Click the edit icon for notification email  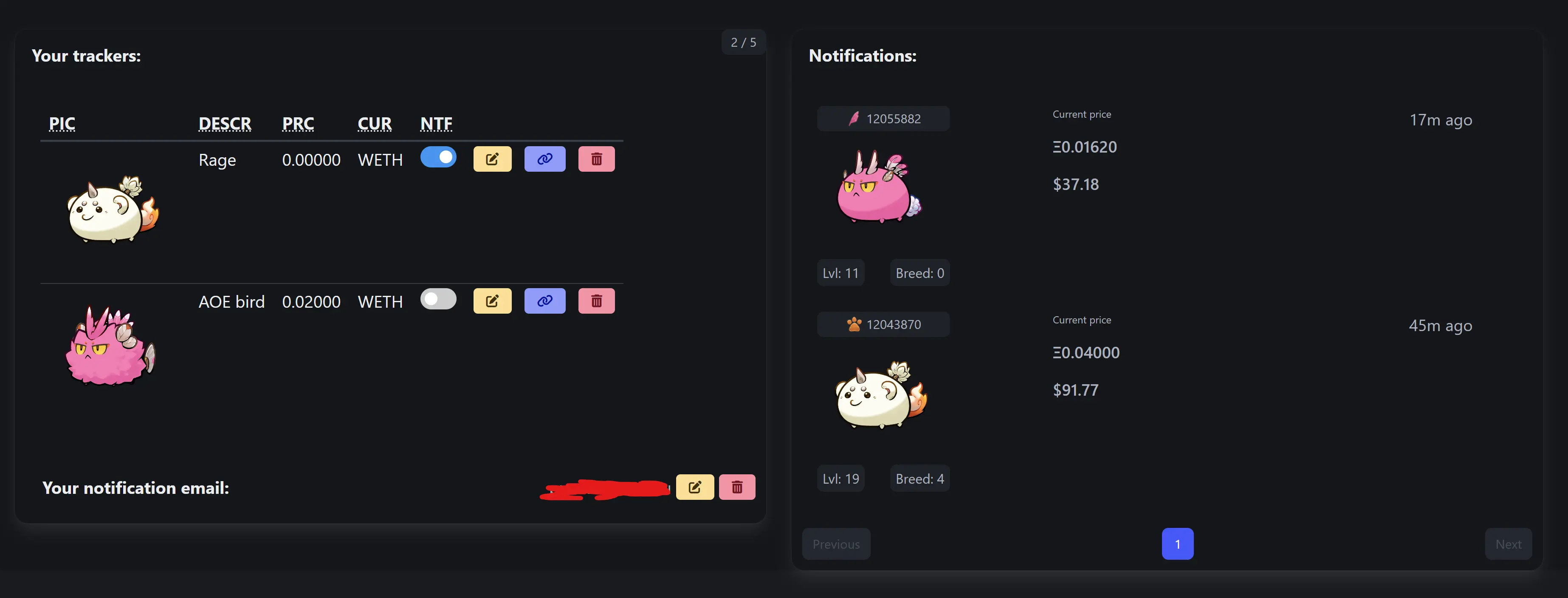(694, 487)
